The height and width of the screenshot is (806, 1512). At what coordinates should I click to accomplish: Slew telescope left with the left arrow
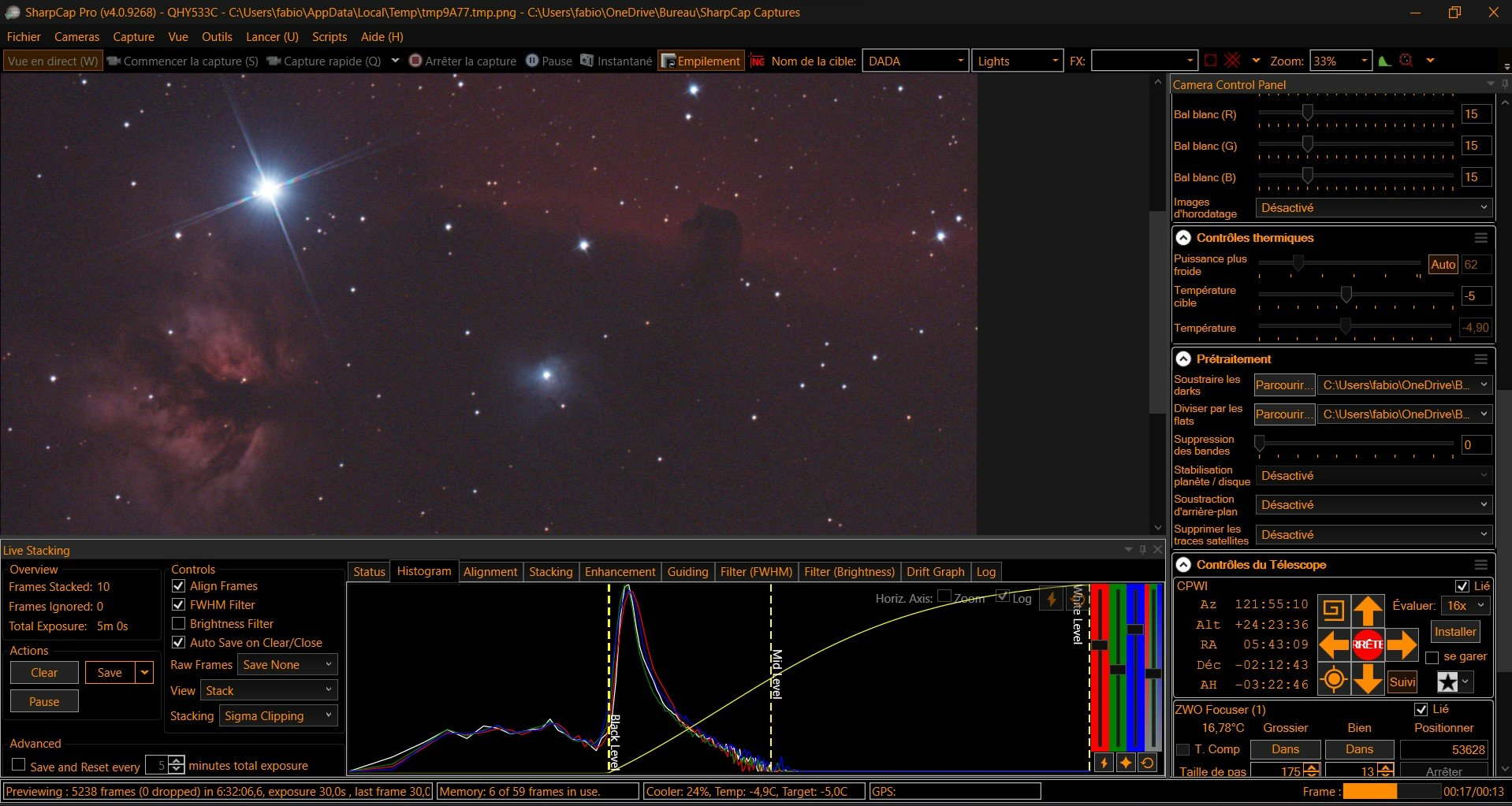(x=1334, y=644)
